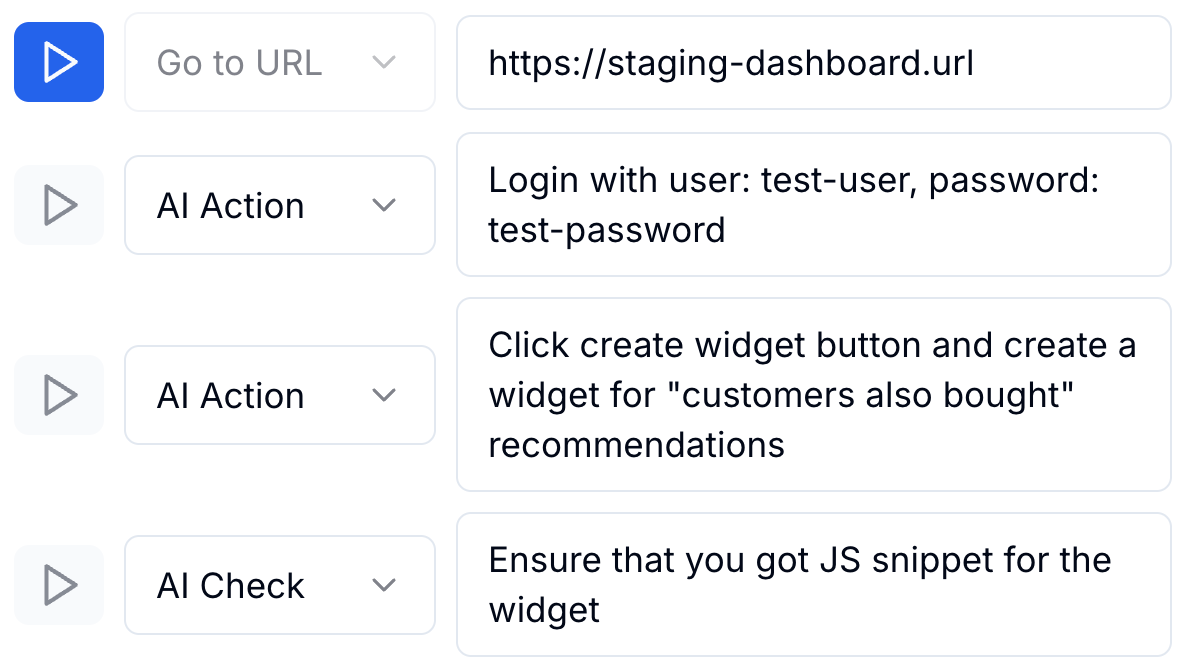Run the login AI Action step

pos(59,205)
